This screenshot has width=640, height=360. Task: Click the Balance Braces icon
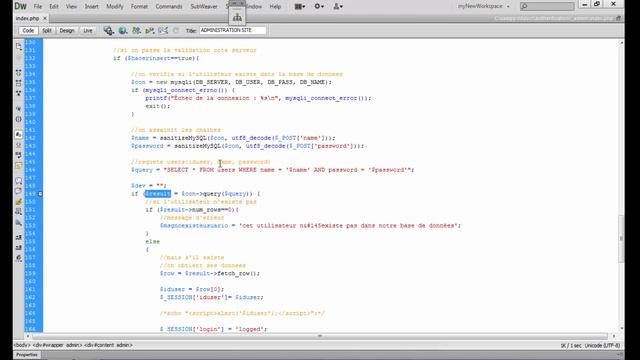(19, 119)
